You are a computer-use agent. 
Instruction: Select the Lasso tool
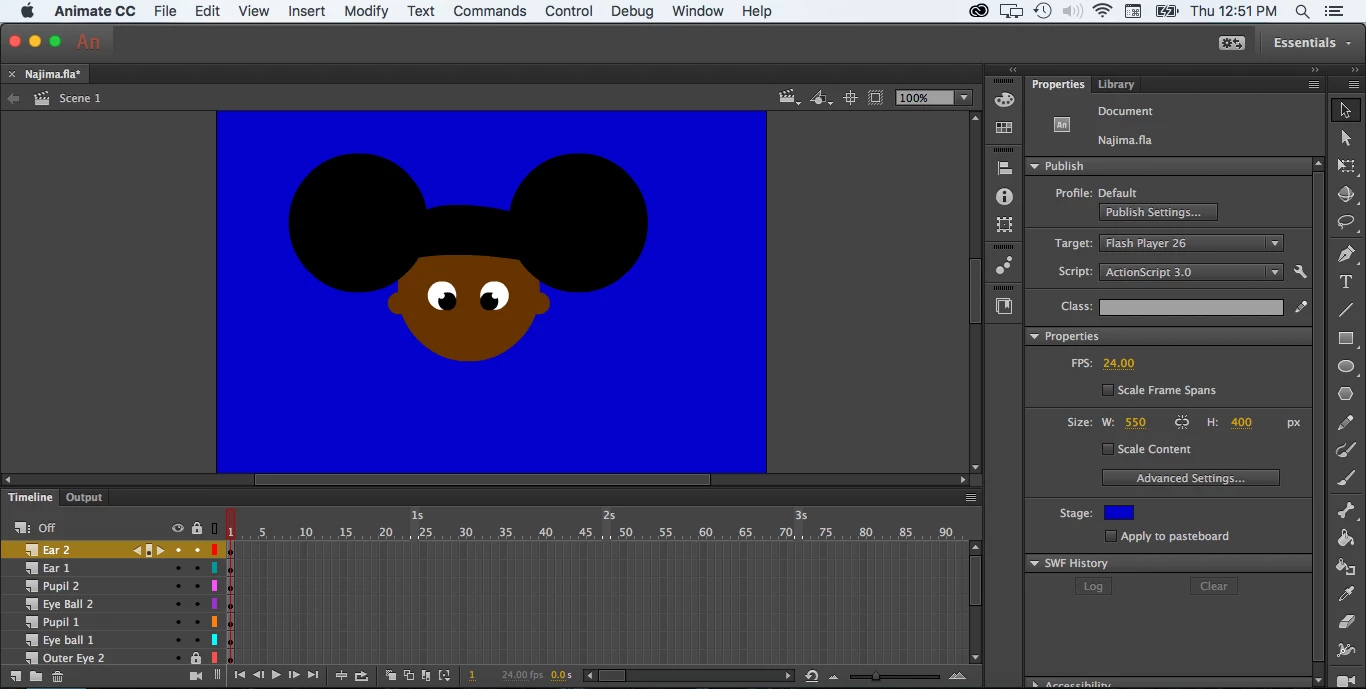[x=1346, y=222]
